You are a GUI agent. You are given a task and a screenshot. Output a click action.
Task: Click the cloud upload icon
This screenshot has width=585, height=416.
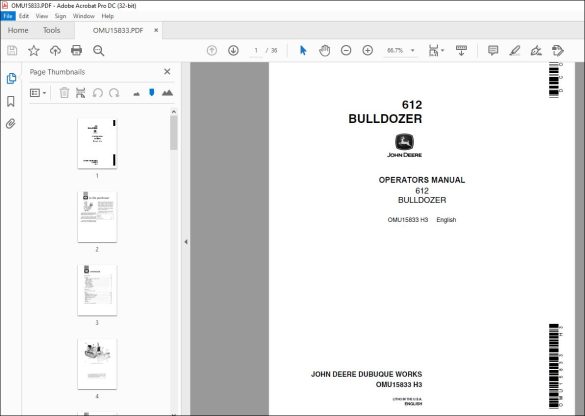click(55, 50)
